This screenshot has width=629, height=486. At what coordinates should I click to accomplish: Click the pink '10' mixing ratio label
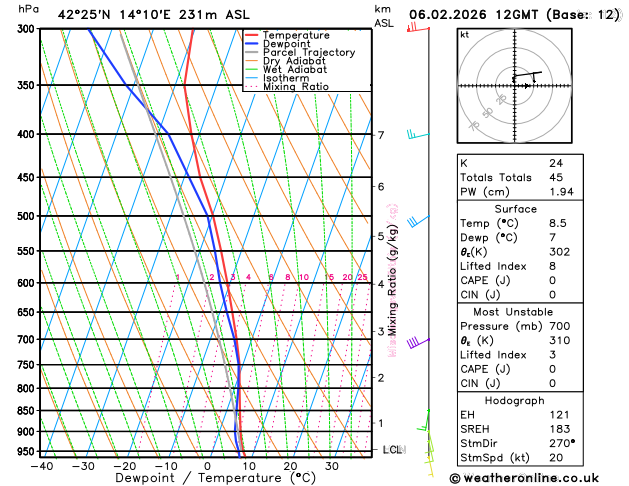[304, 277]
